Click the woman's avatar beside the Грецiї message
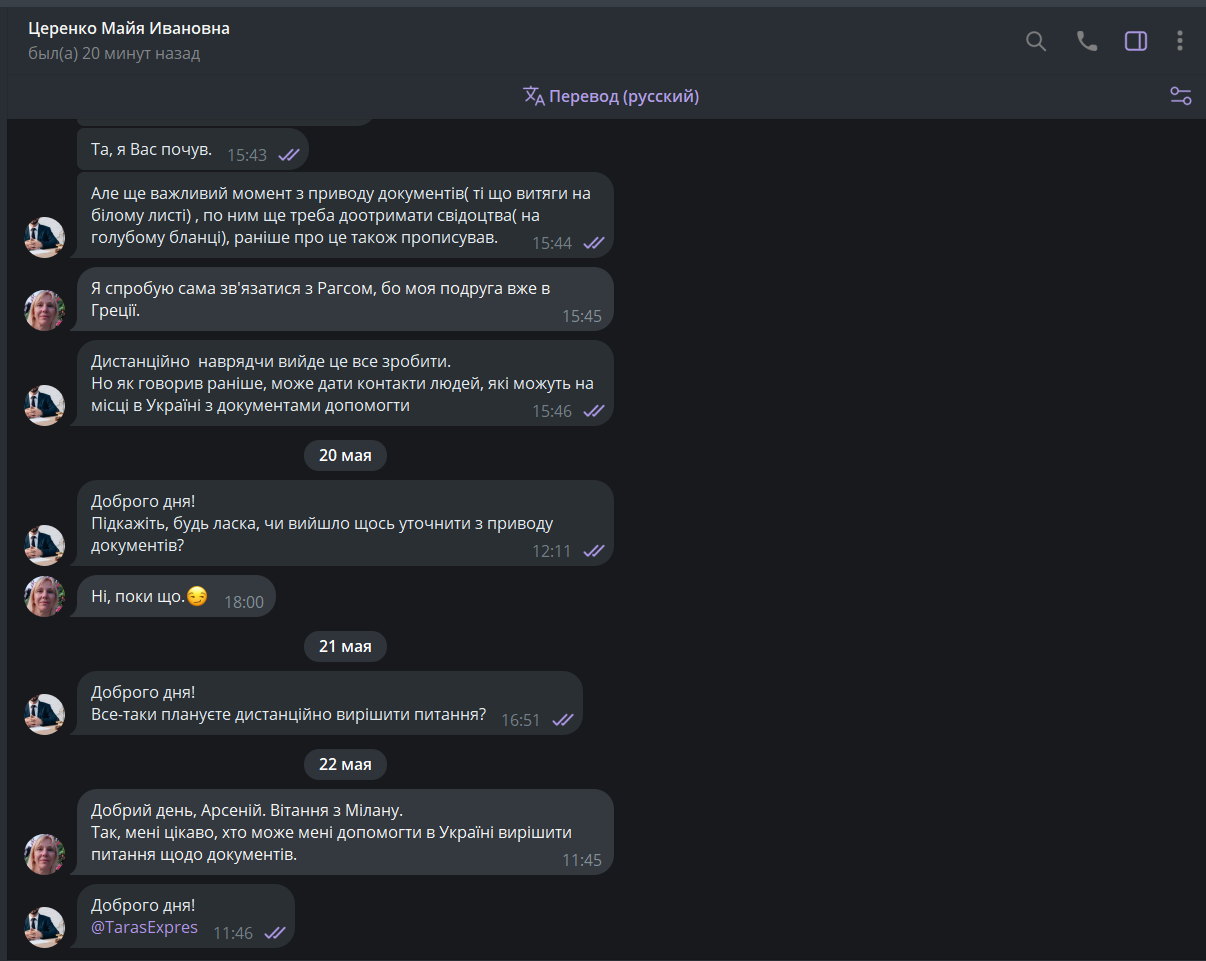The height and width of the screenshot is (961, 1206). [45, 310]
